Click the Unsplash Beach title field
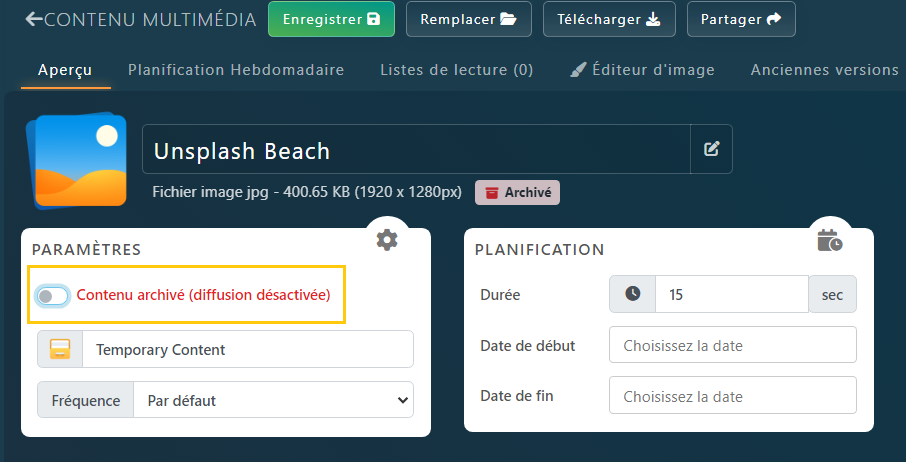This screenshot has height=462, width=906. 416,150
